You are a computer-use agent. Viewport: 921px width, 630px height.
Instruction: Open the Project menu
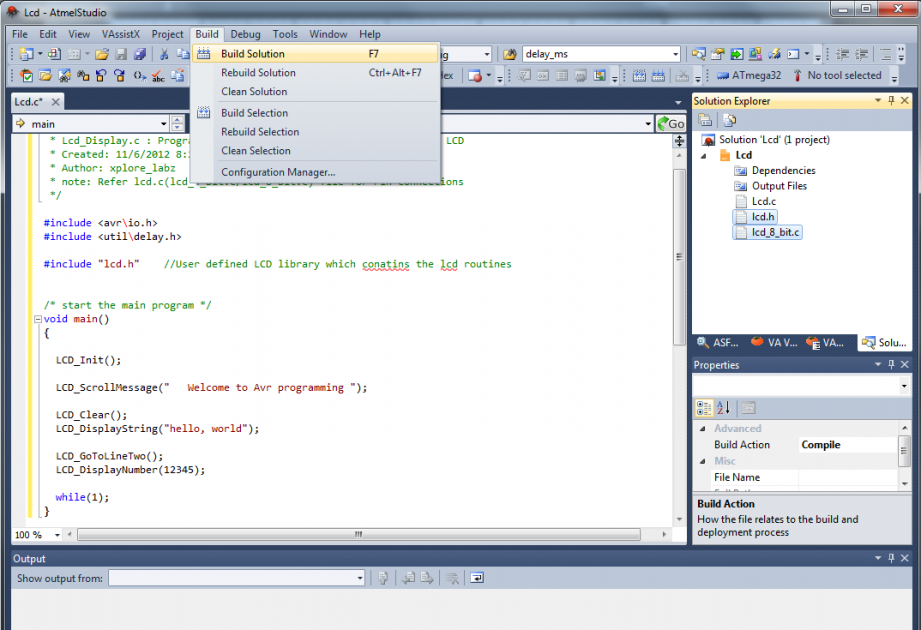coord(167,34)
